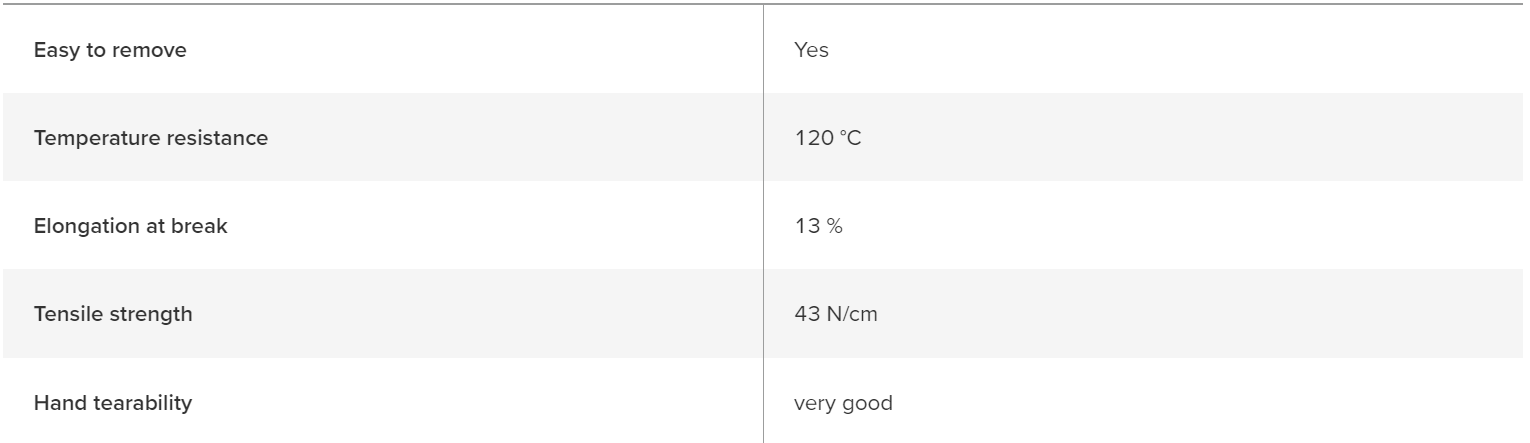Click the "Tensile strength" property label
The width and height of the screenshot is (1530, 443).
[x=113, y=314]
